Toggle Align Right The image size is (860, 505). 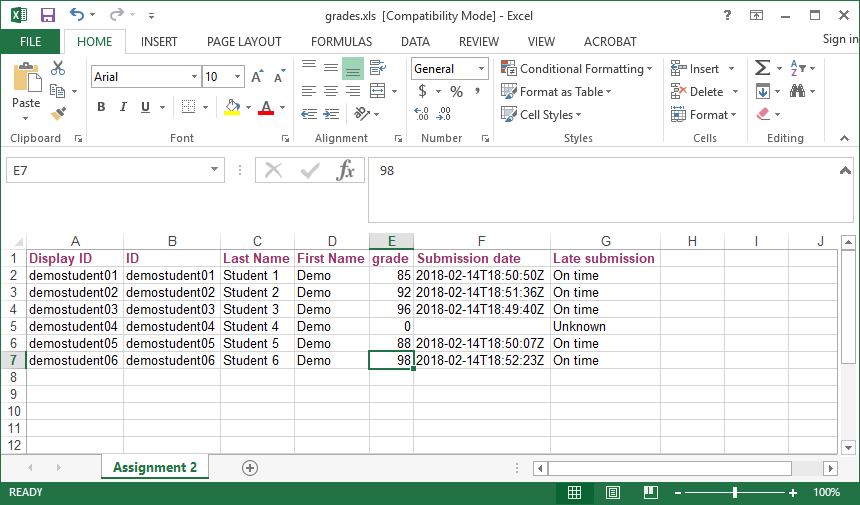[x=353, y=91]
